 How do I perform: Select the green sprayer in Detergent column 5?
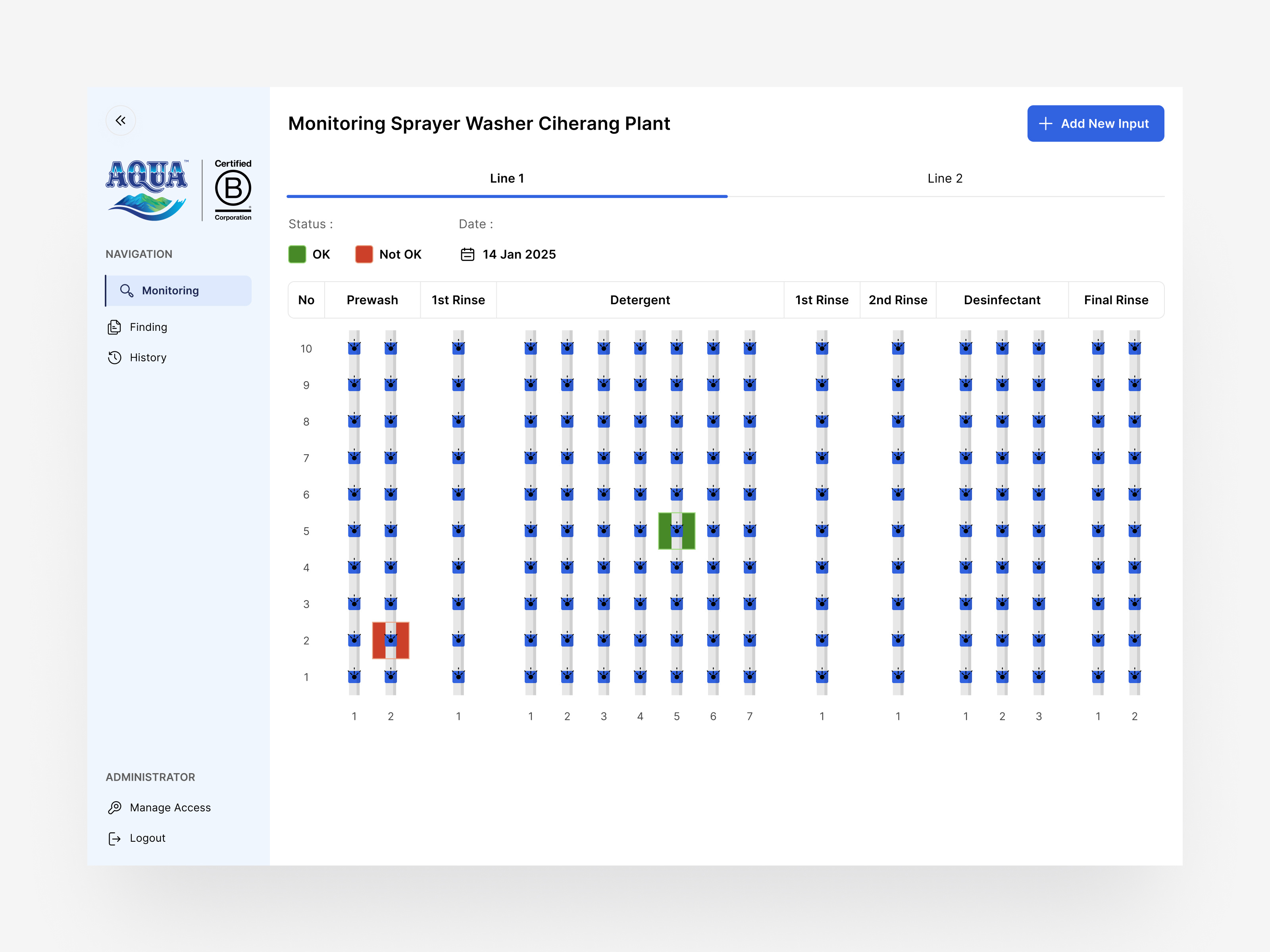pos(677,530)
